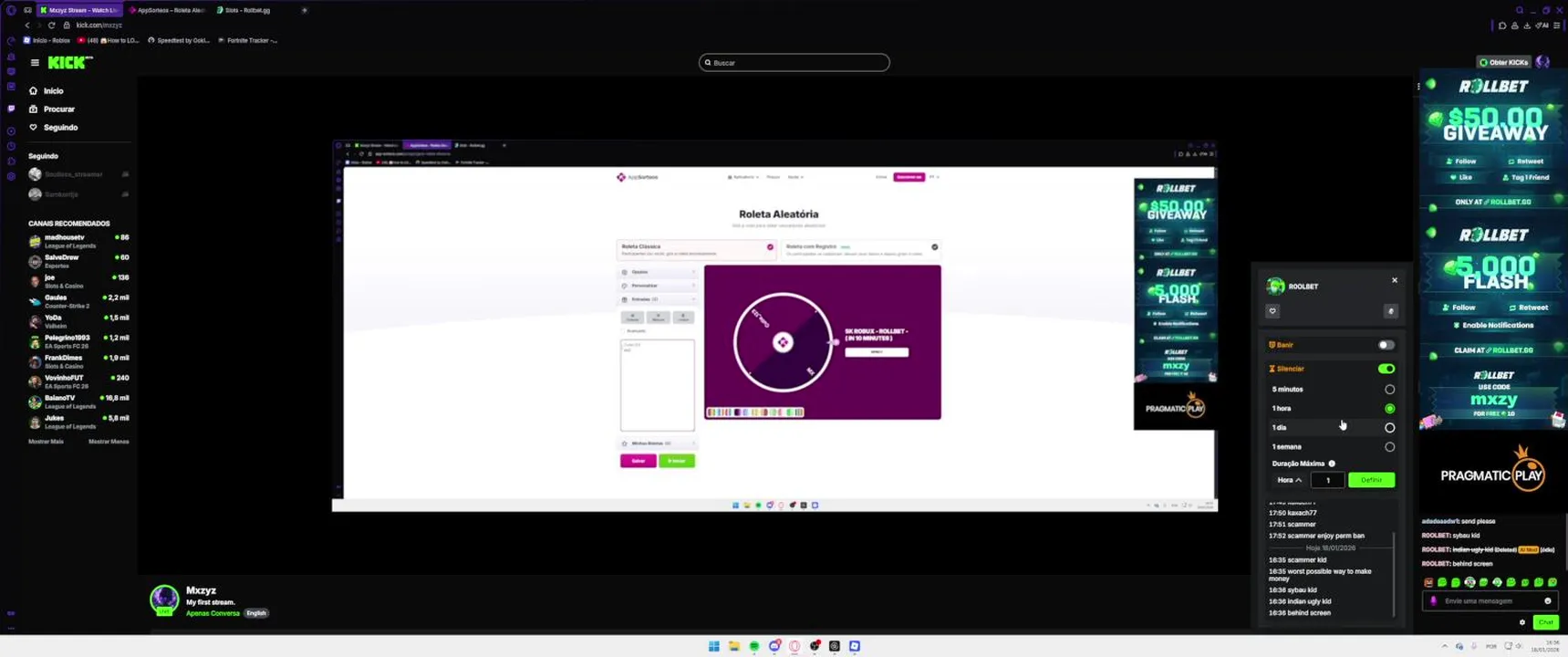
Task: Open File Explorer from taskbar
Action: tap(733, 646)
